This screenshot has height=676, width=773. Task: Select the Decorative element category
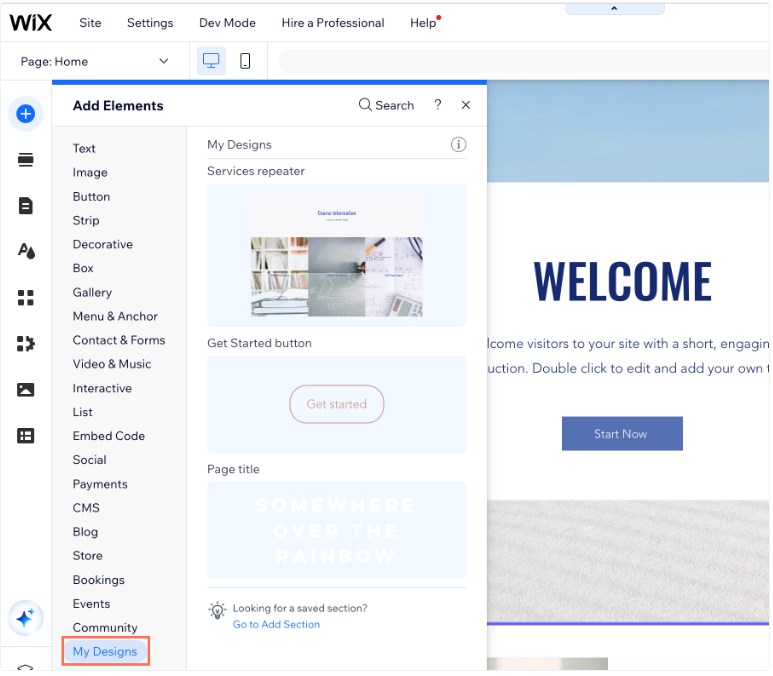click(102, 244)
